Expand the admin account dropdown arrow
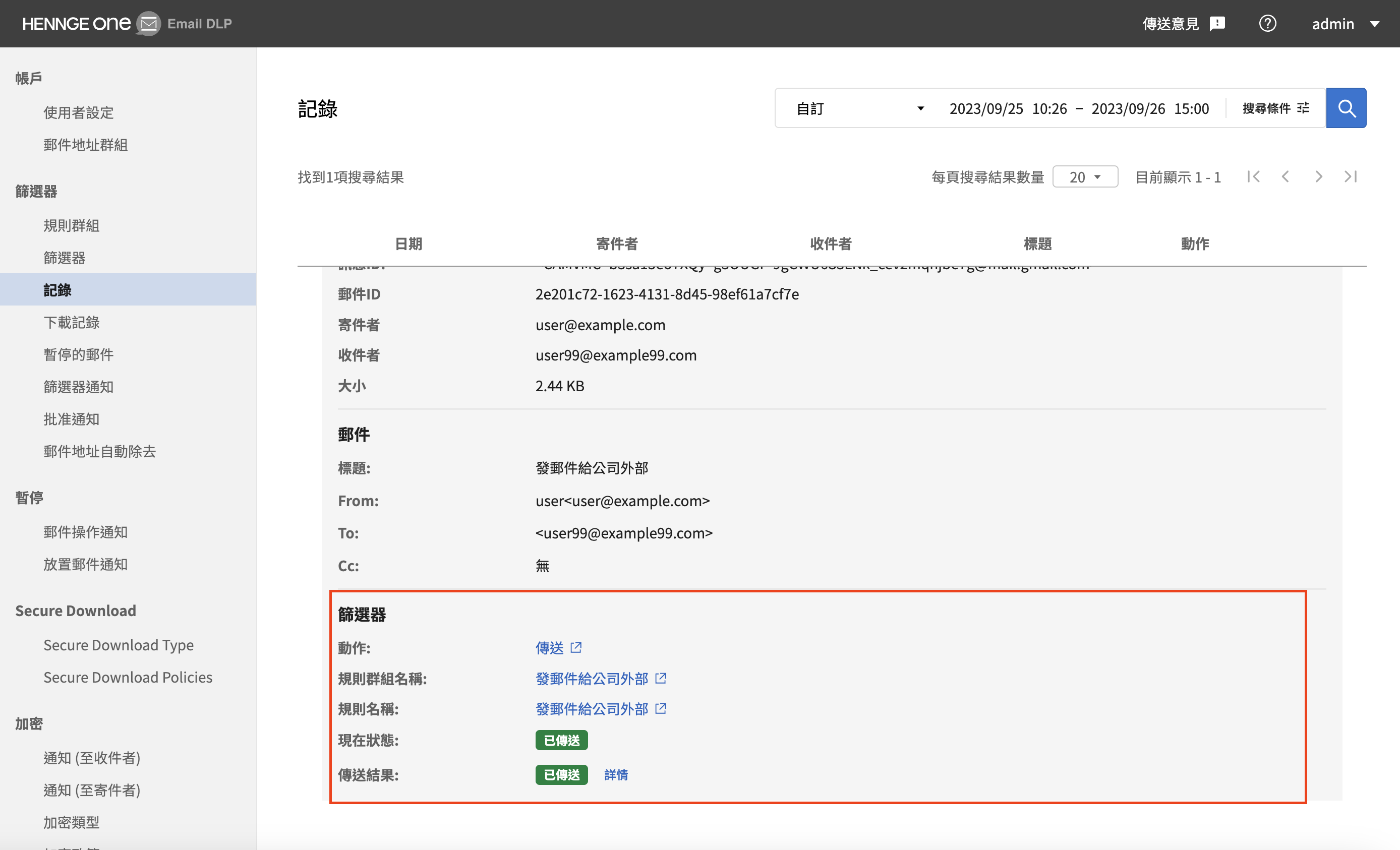Screen dimensions: 1400x850 pos(1374,24)
